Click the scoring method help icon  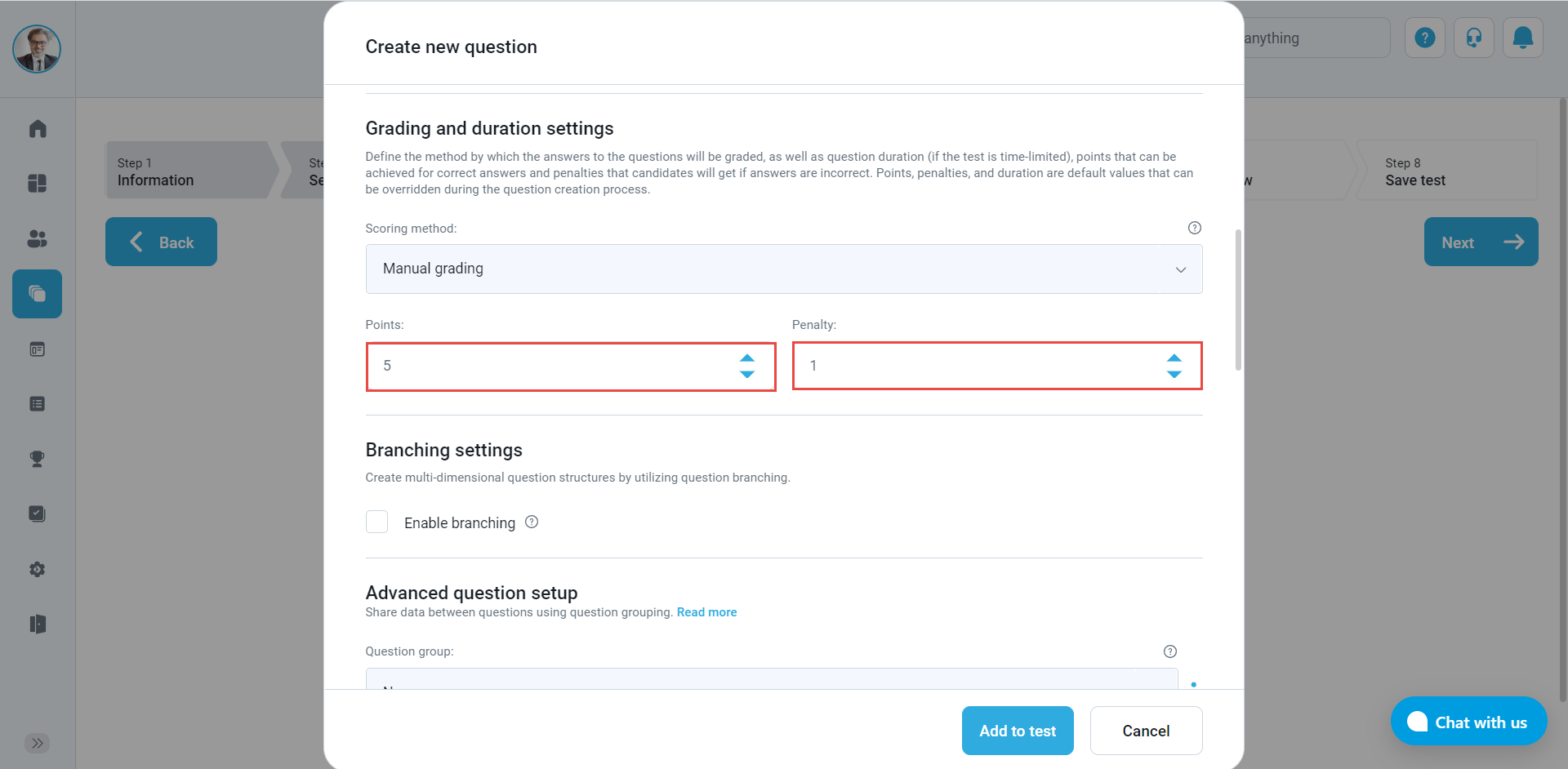click(x=1194, y=228)
